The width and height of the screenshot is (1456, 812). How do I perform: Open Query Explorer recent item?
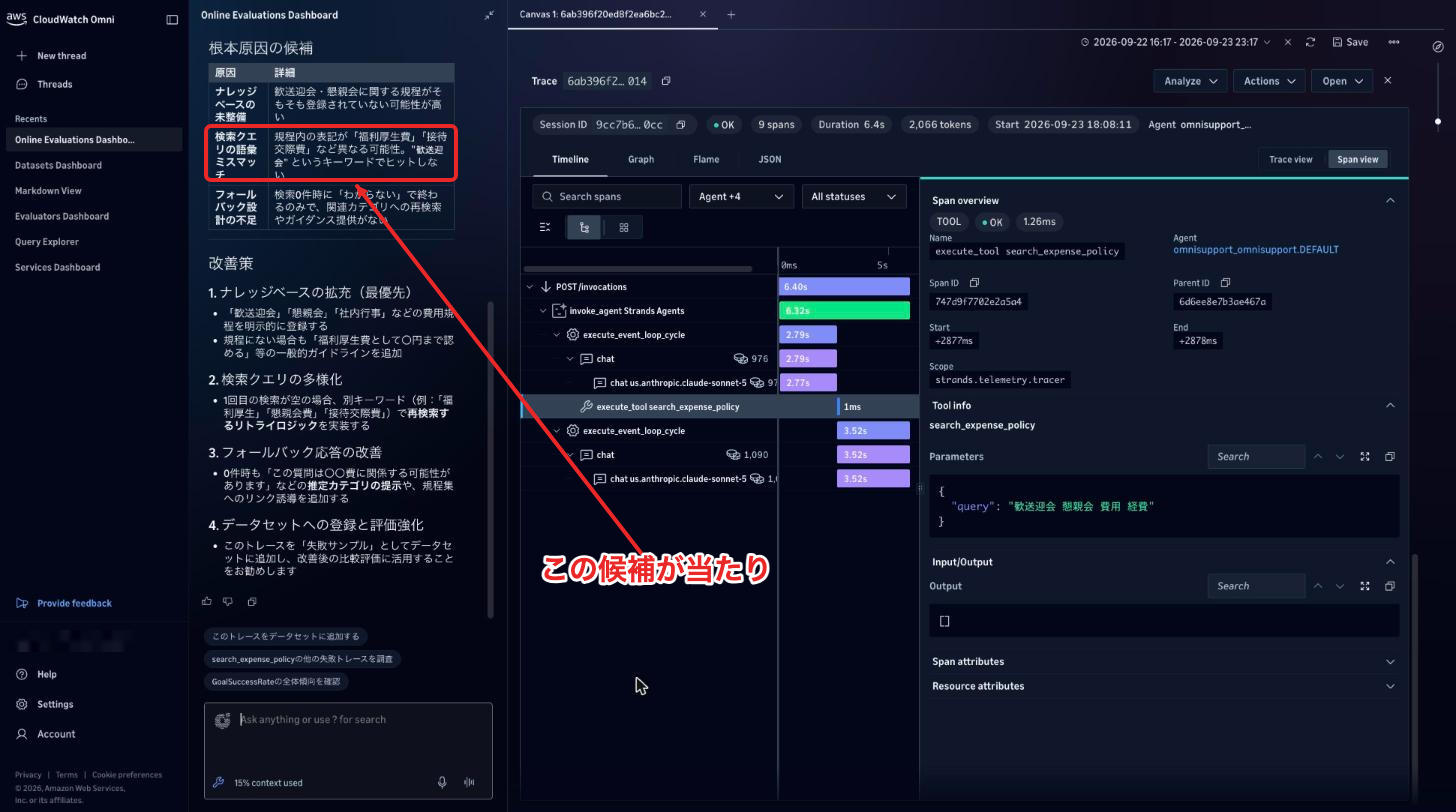tap(47, 241)
